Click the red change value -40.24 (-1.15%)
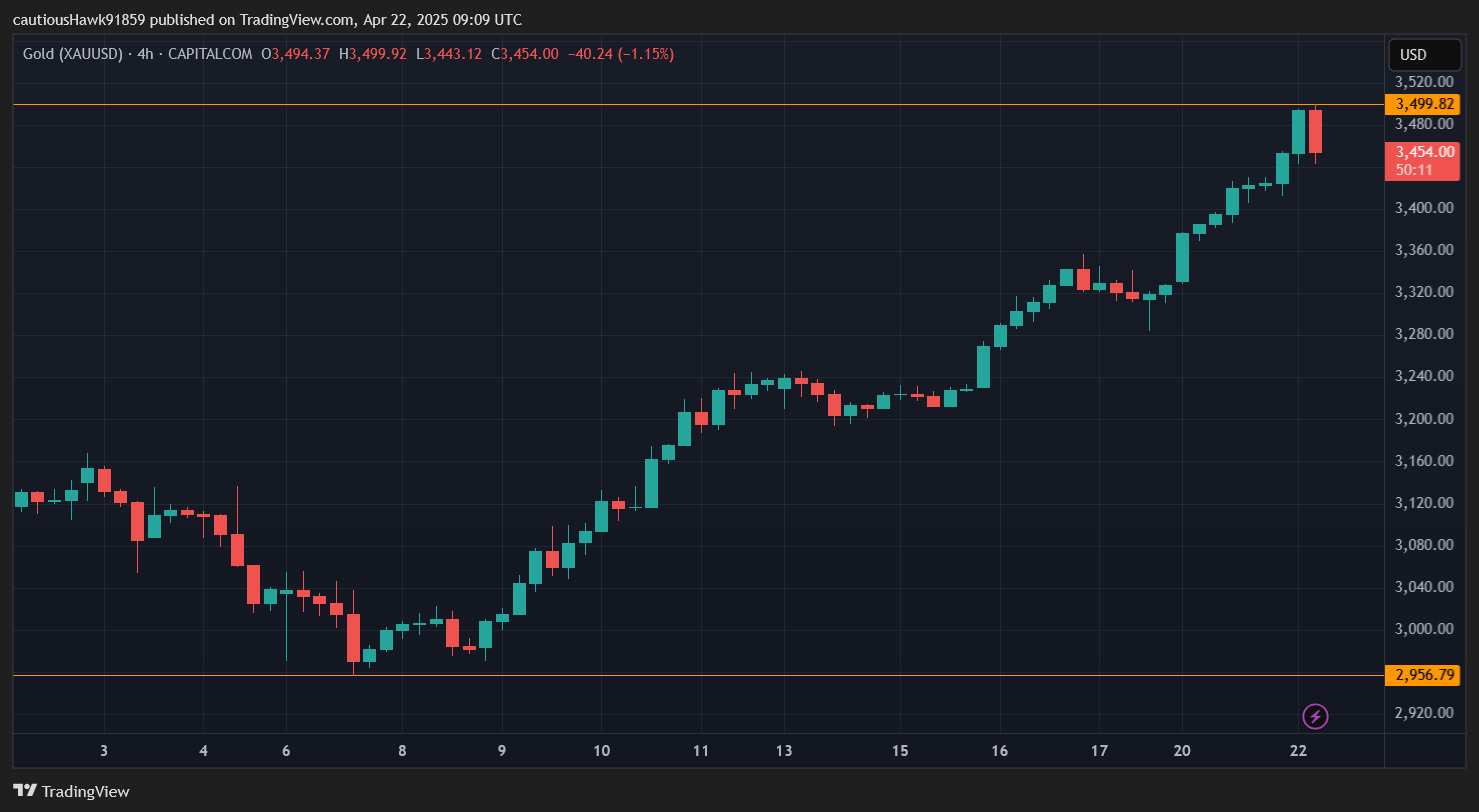 (620, 54)
